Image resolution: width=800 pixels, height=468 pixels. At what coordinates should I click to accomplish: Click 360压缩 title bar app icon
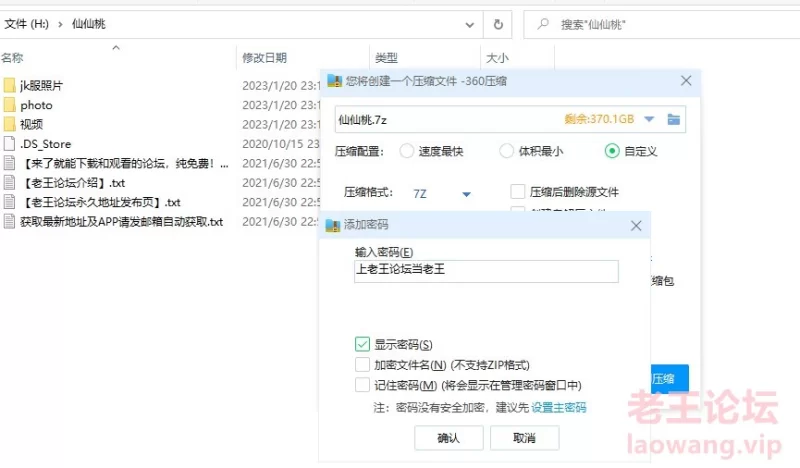(x=334, y=81)
